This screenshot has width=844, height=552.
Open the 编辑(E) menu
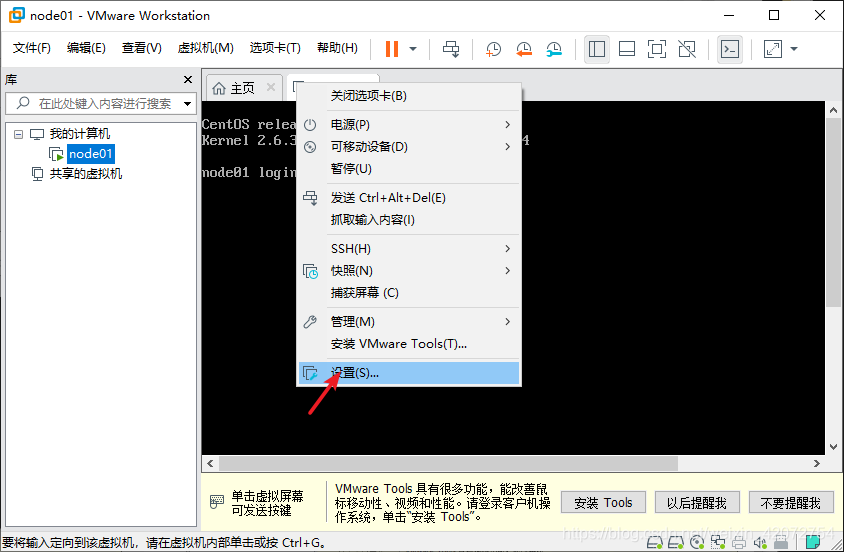click(x=86, y=48)
